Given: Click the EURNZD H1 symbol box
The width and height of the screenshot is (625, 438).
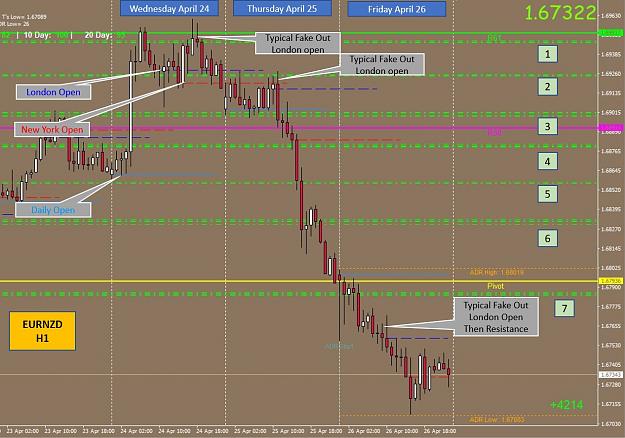Looking at the screenshot, I should click(42, 331).
